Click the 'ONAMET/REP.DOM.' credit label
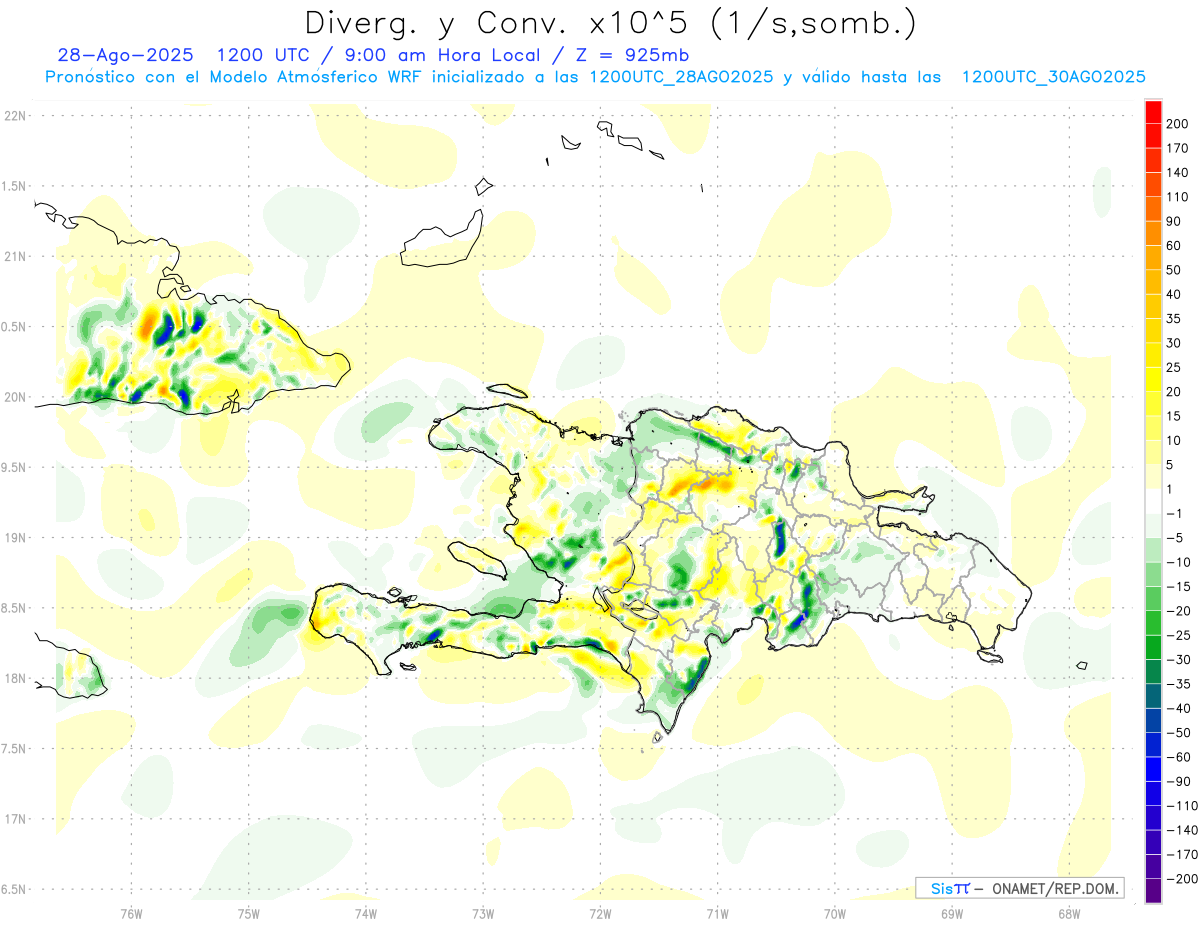Image resolution: width=1200 pixels, height=927 pixels. 1056,889
